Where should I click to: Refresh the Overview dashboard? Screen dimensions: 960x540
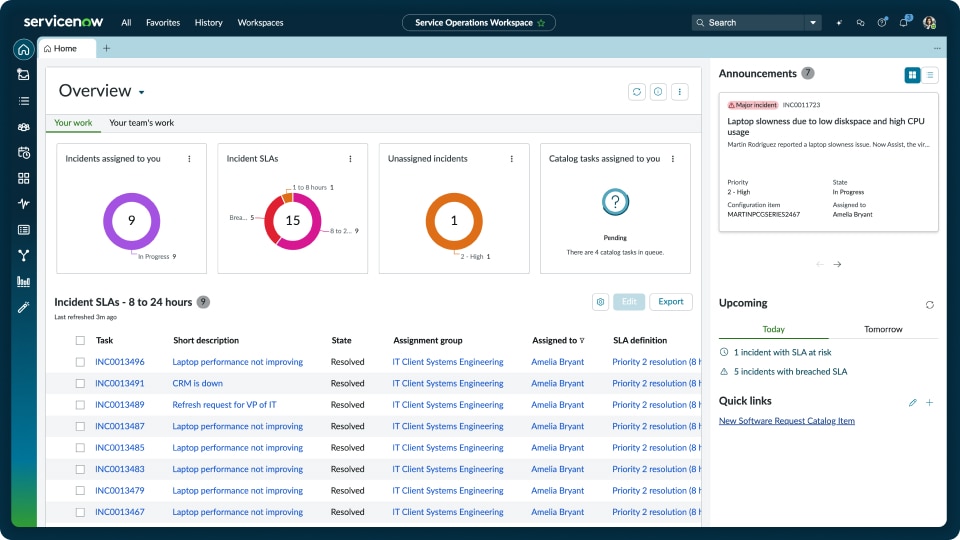tap(636, 91)
